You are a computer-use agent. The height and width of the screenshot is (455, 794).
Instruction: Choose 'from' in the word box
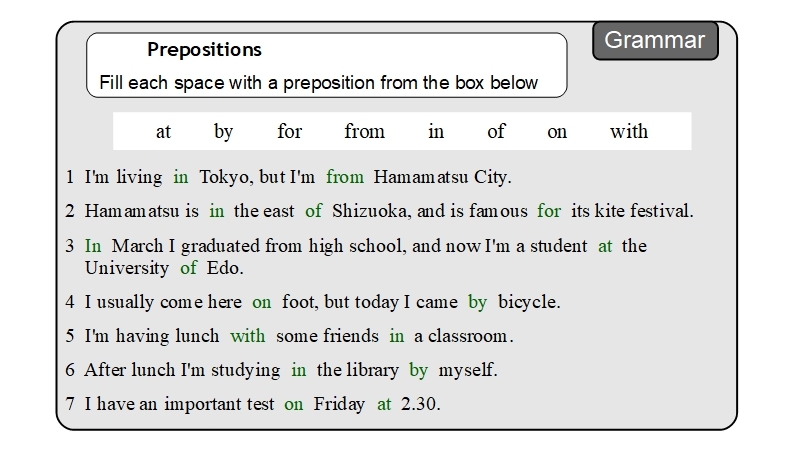[364, 131]
